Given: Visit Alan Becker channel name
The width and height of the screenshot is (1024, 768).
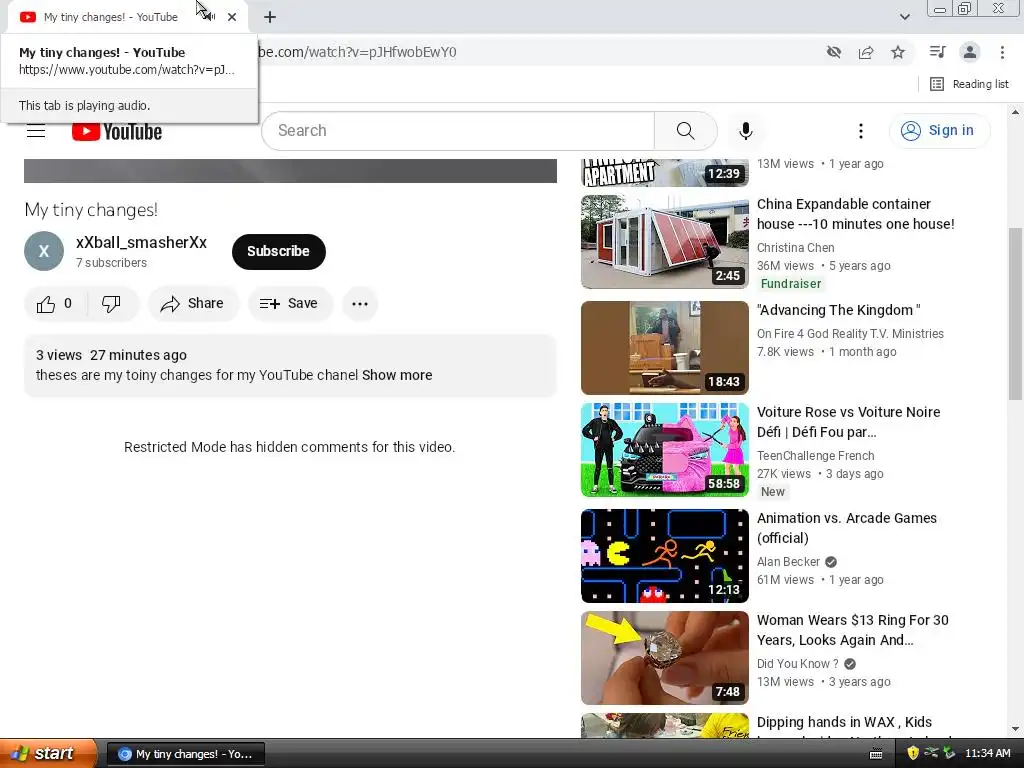Looking at the screenshot, I should pyautogui.click(x=788, y=562).
